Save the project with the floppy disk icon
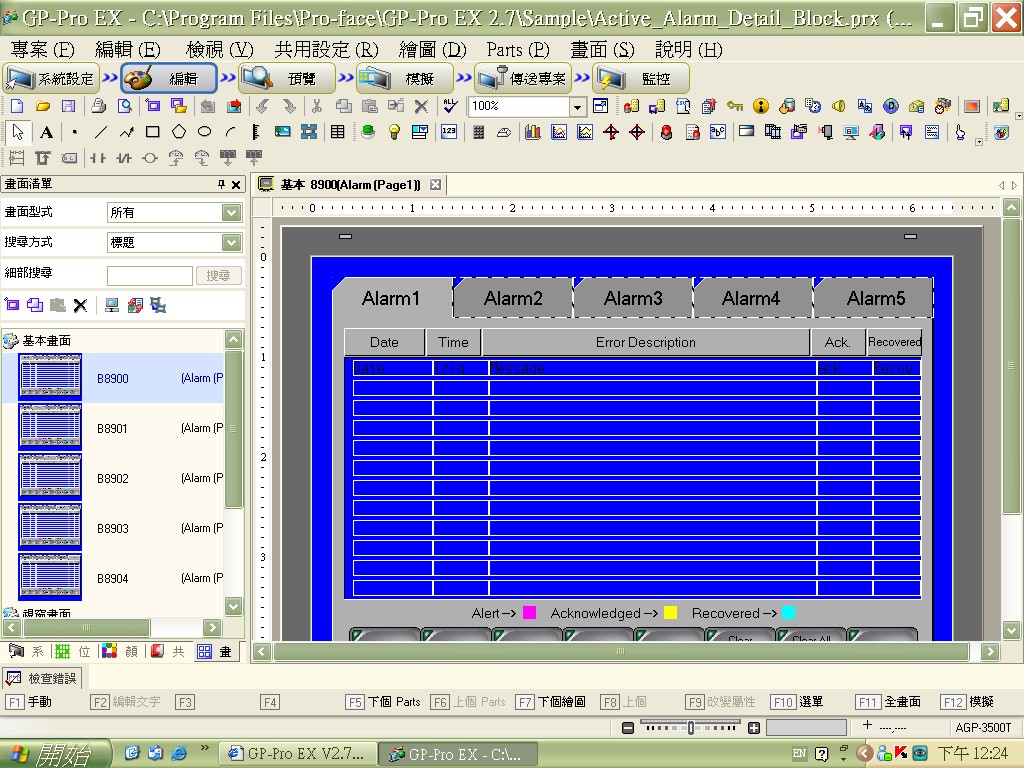The image size is (1024, 768). coord(68,106)
